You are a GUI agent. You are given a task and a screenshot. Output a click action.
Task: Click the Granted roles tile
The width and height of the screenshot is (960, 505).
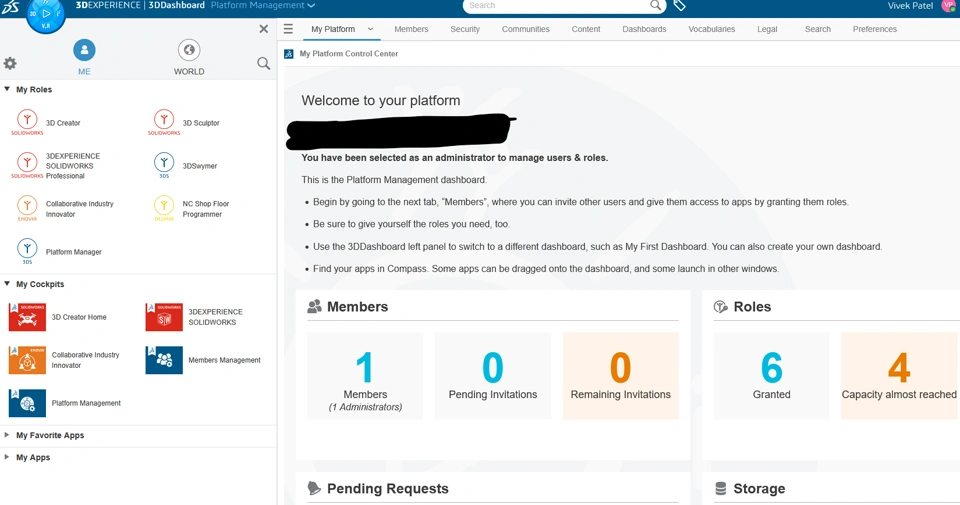[771, 376]
